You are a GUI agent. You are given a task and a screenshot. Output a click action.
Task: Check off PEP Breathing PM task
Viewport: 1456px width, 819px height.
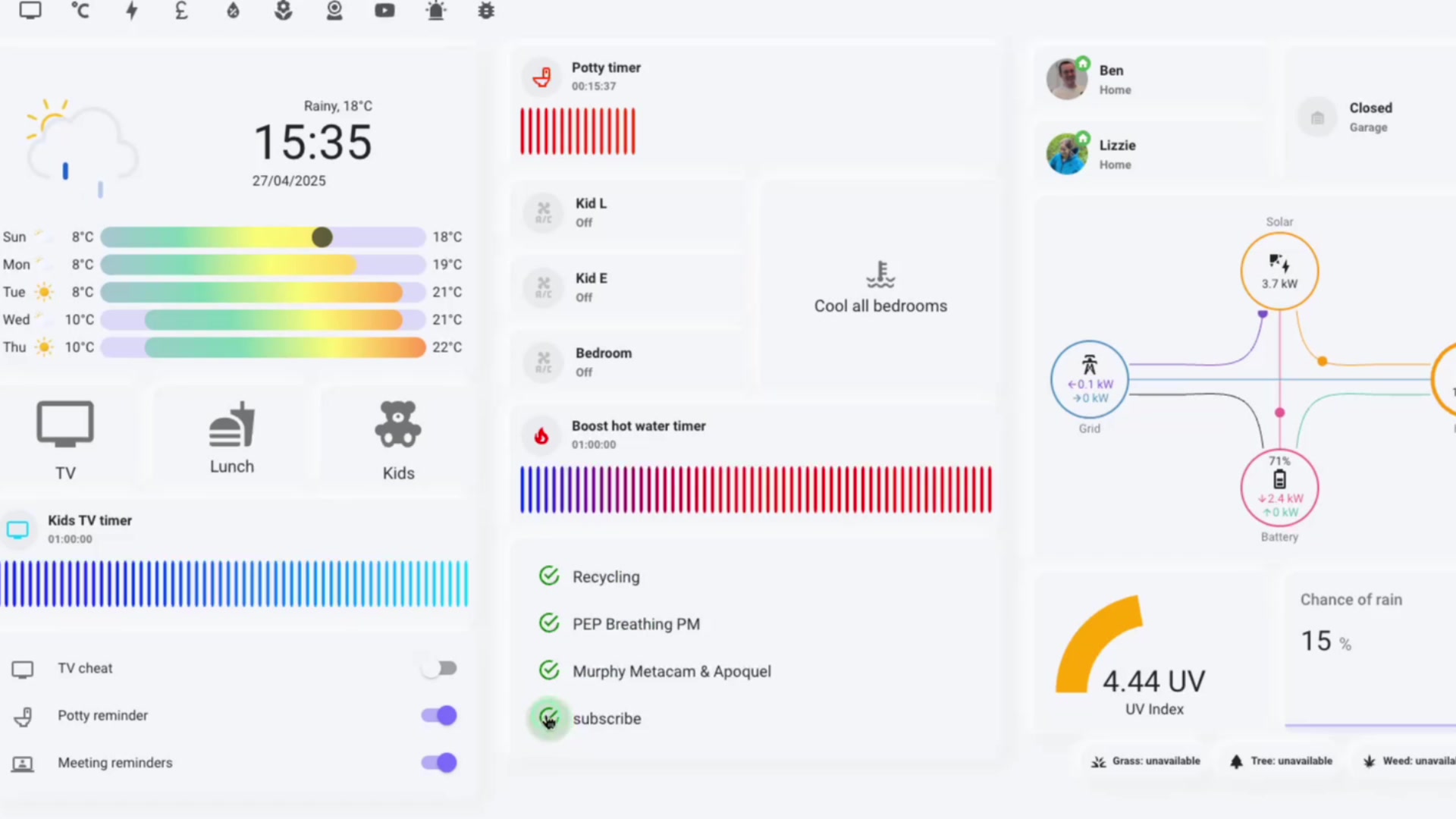[549, 623]
